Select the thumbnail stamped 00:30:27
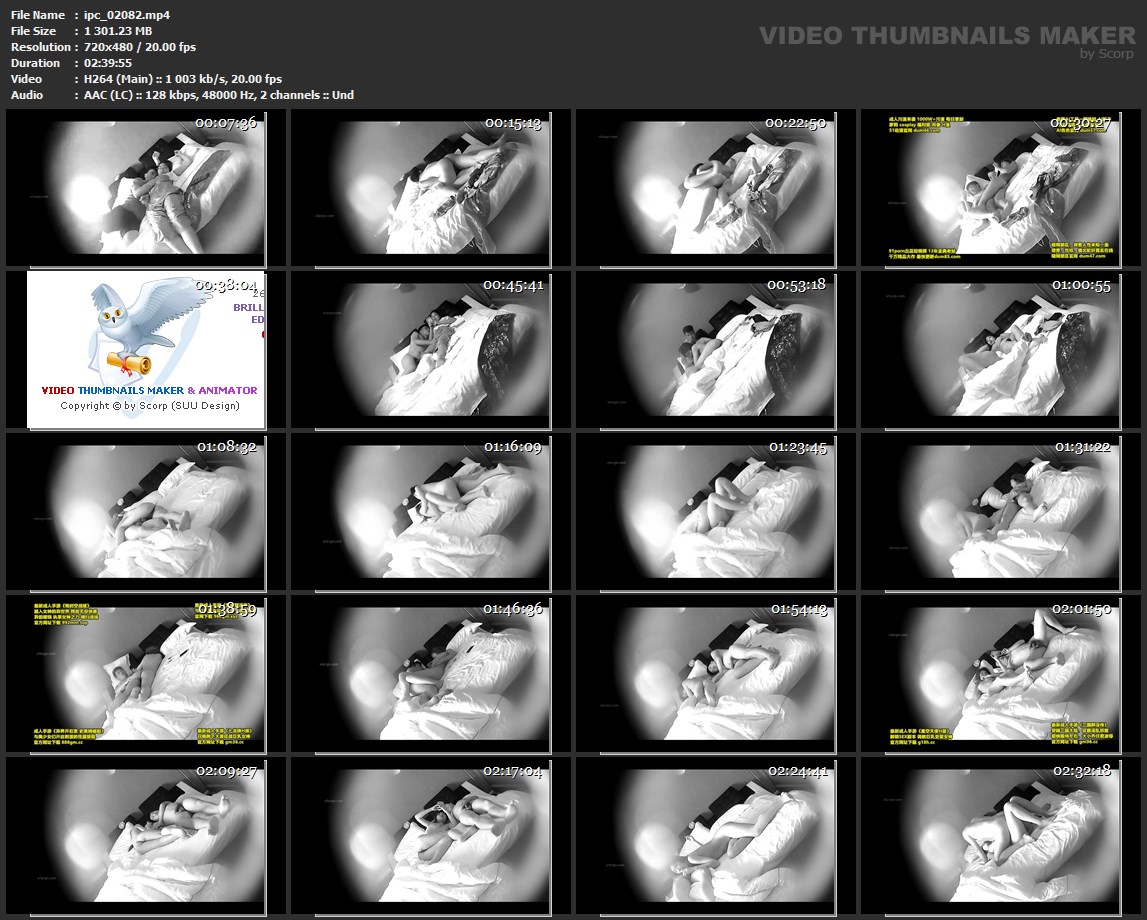This screenshot has height=920, width=1147. tap(990, 188)
